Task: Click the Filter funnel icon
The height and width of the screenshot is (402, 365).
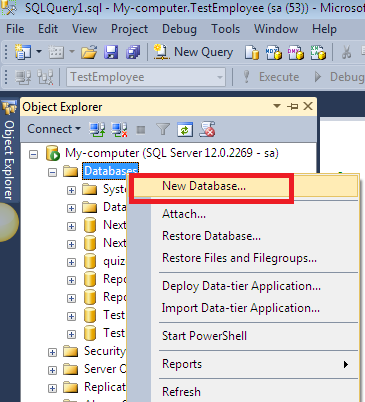Action: click(x=163, y=129)
